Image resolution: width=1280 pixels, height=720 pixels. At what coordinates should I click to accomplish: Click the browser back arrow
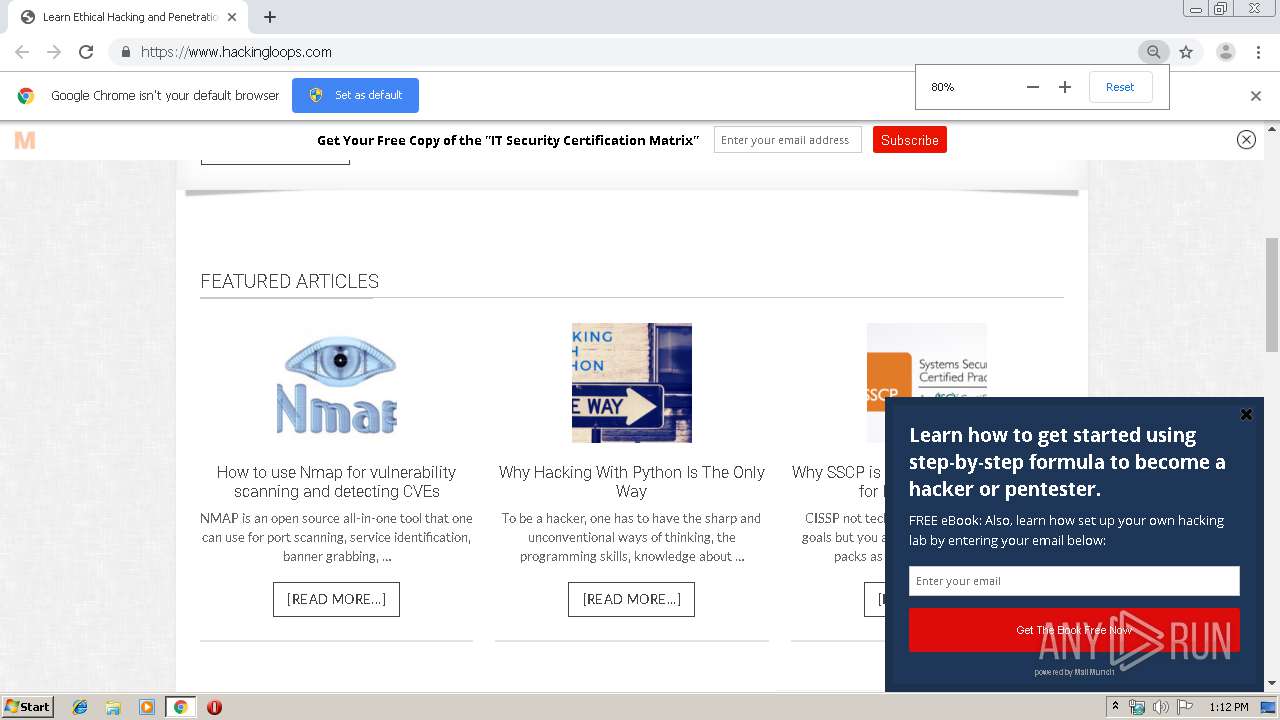coord(22,52)
